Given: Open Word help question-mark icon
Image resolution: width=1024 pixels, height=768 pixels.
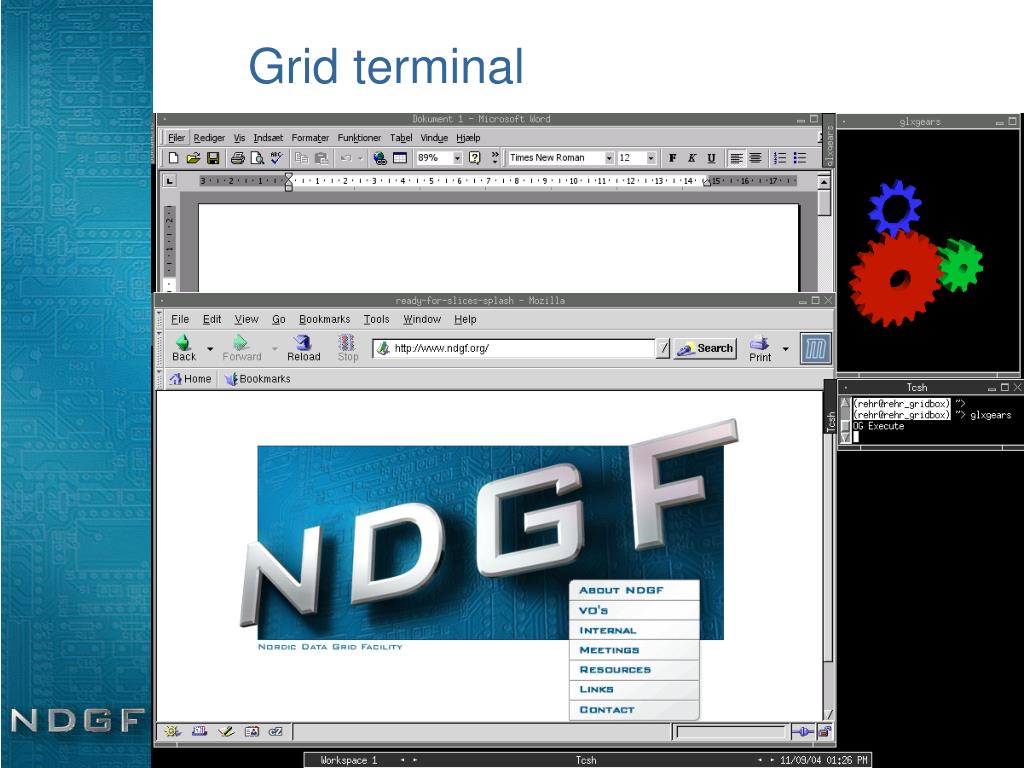Looking at the screenshot, I should (x=475, y=158).
